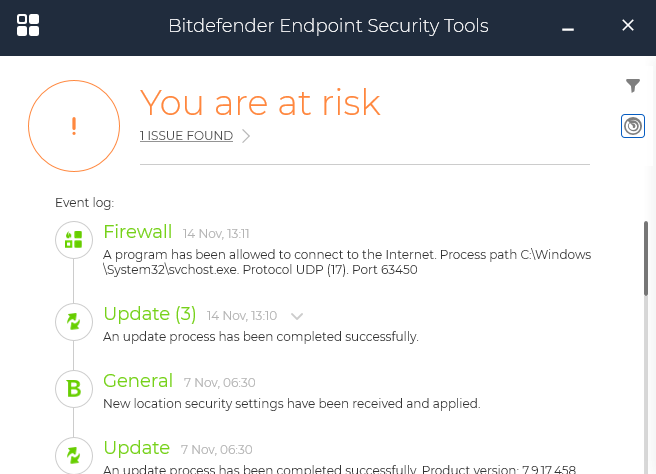Click the General event title

tap(138, 381)
